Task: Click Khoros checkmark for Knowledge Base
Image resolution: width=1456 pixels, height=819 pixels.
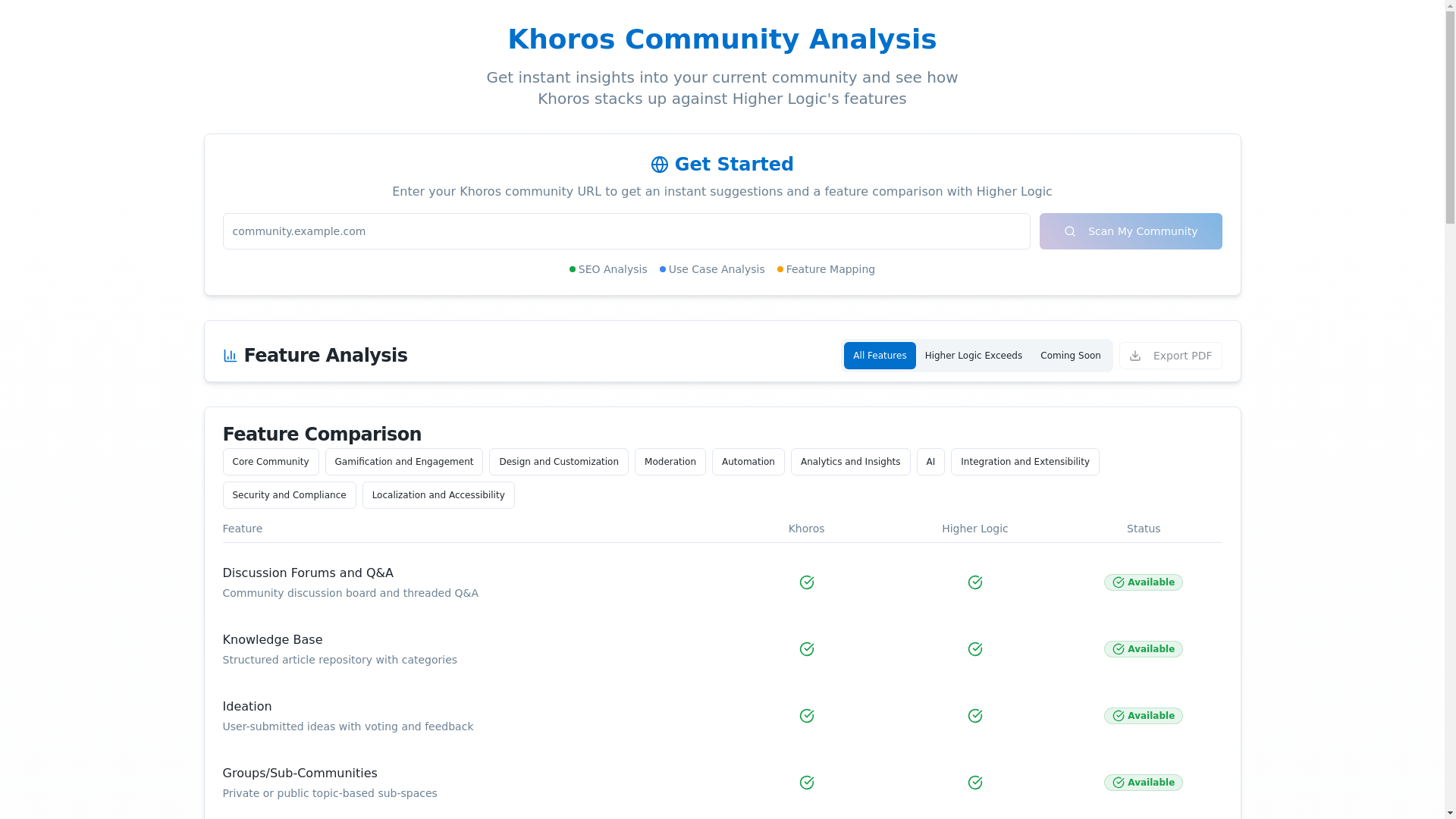Action: [x=806, y=649]
